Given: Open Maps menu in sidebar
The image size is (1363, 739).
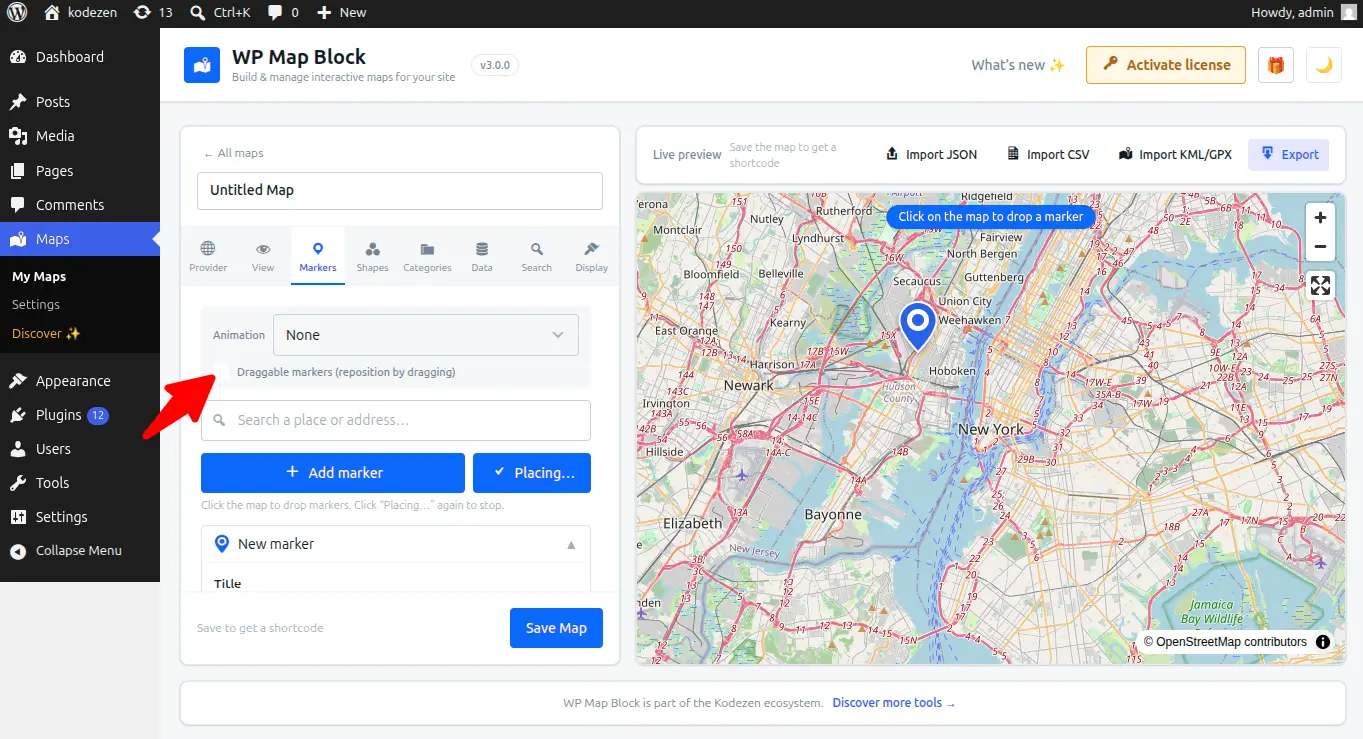Looking at the screenshot, I should click(x=80, y=239).
